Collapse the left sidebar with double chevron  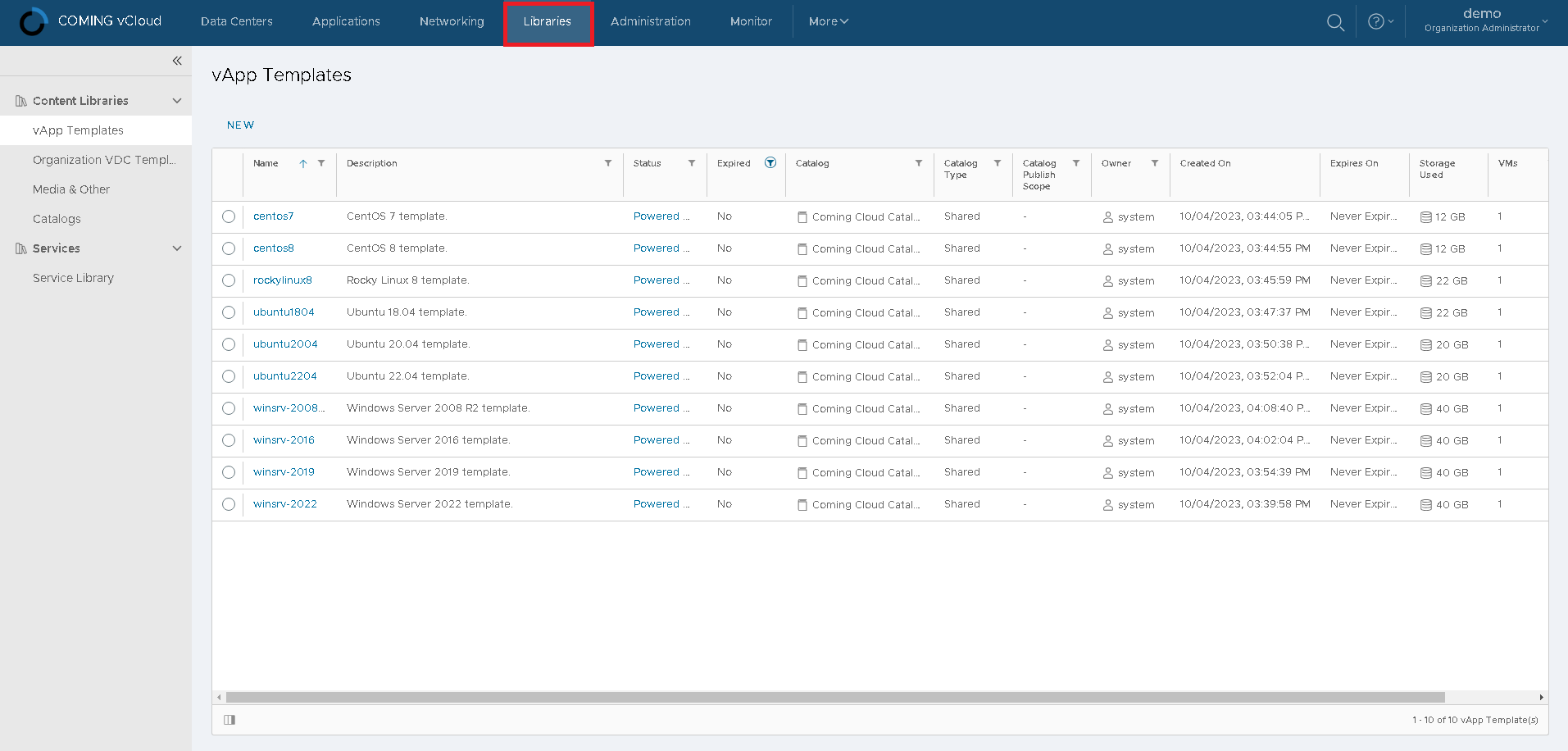click(x=177, y=61)
